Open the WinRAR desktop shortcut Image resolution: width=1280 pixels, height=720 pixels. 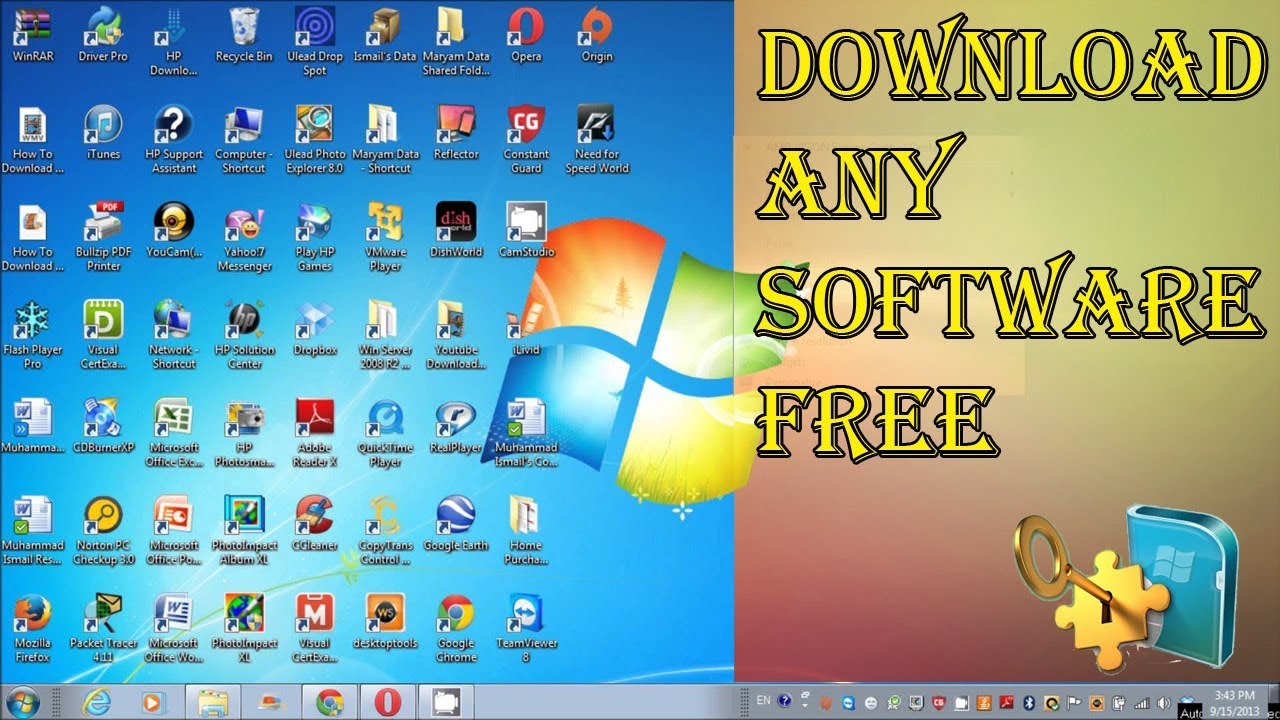click(x=32, y=35)
